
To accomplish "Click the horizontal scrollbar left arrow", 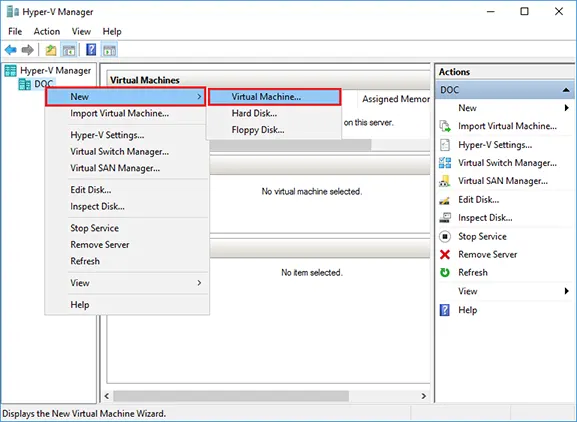I will (107, 396).
